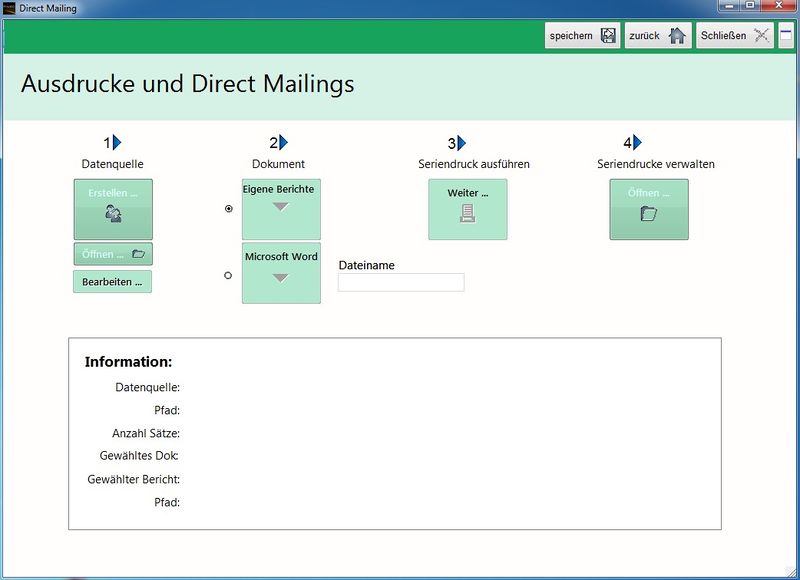The height and width of the screenshot is (580, 800).
Task: Click the folder icon on the Öffnen button
Action: point(137,254)
